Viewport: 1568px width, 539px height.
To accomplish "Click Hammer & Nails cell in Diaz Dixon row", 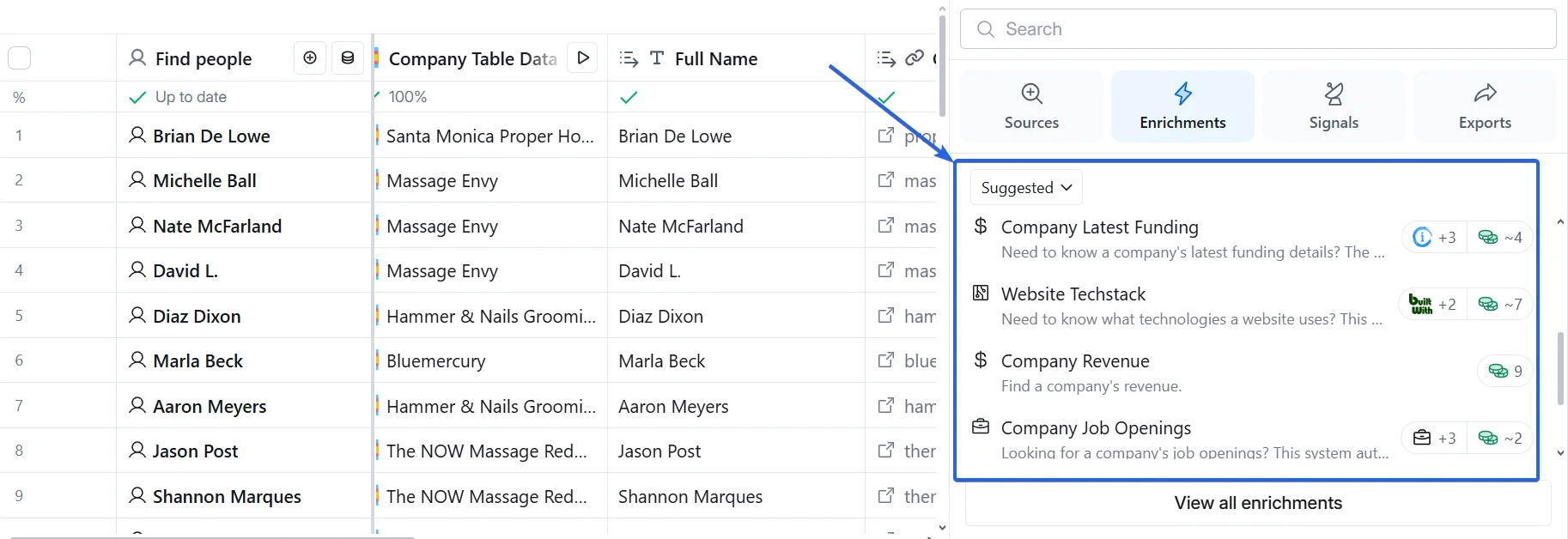I will coord(490,316).
